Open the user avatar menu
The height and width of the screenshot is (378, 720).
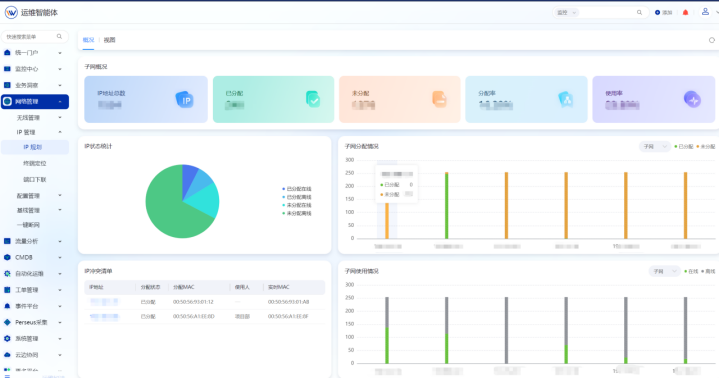tap(705, 12)
